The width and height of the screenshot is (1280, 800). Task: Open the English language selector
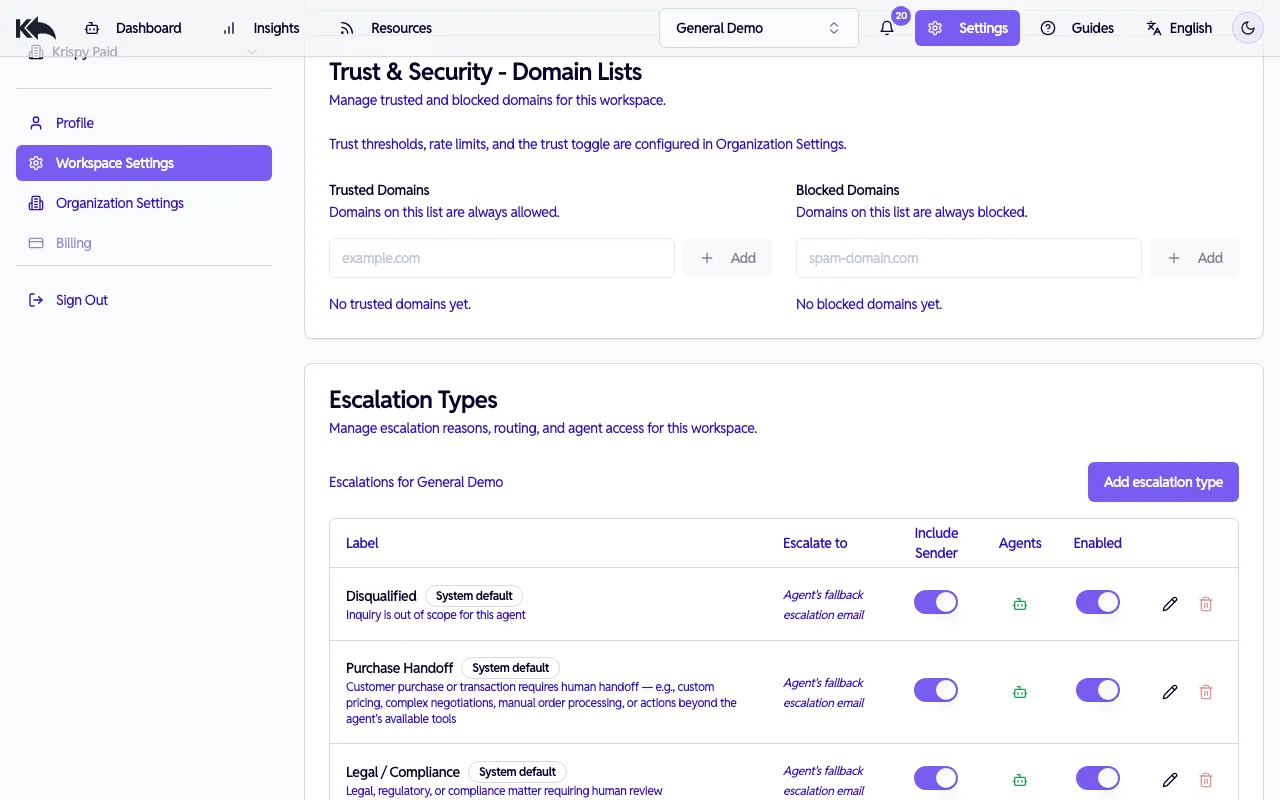click(1180, 28)
